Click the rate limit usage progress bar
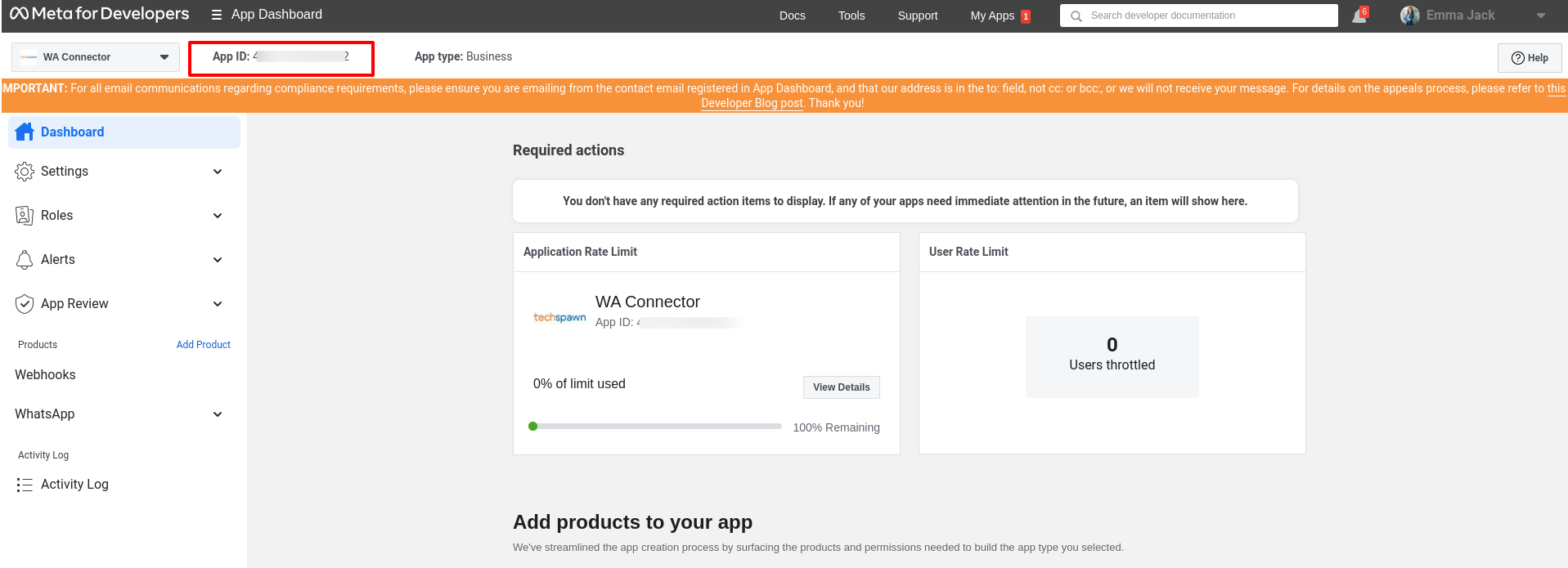This screenshot has height=568, width=1568. tap(656, 427)
